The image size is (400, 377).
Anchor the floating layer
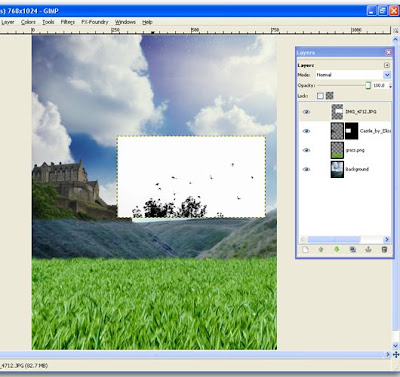[x=368, y=249]
